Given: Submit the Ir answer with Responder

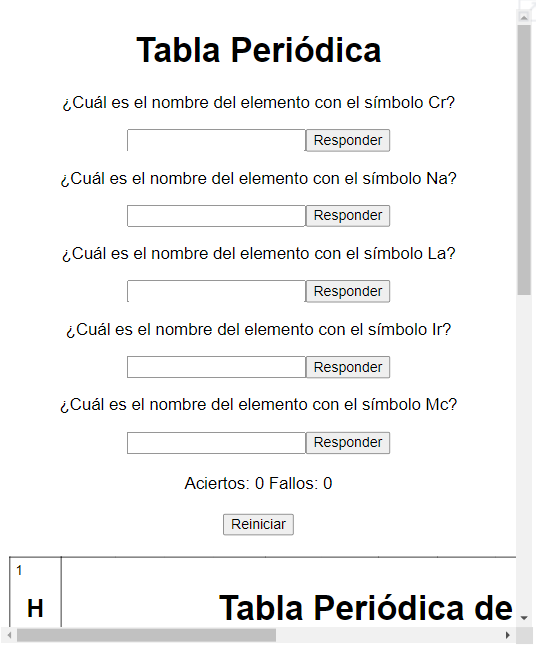Looking at the screenshot, I should (x=348, y=367).
